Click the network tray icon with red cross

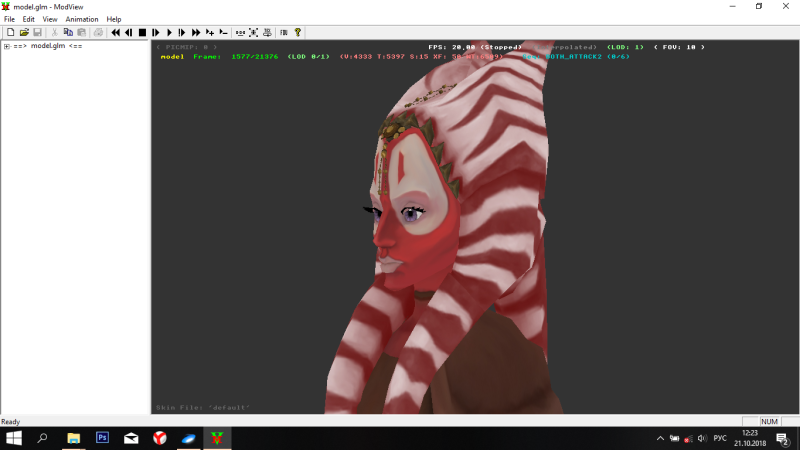coord(688,438)
